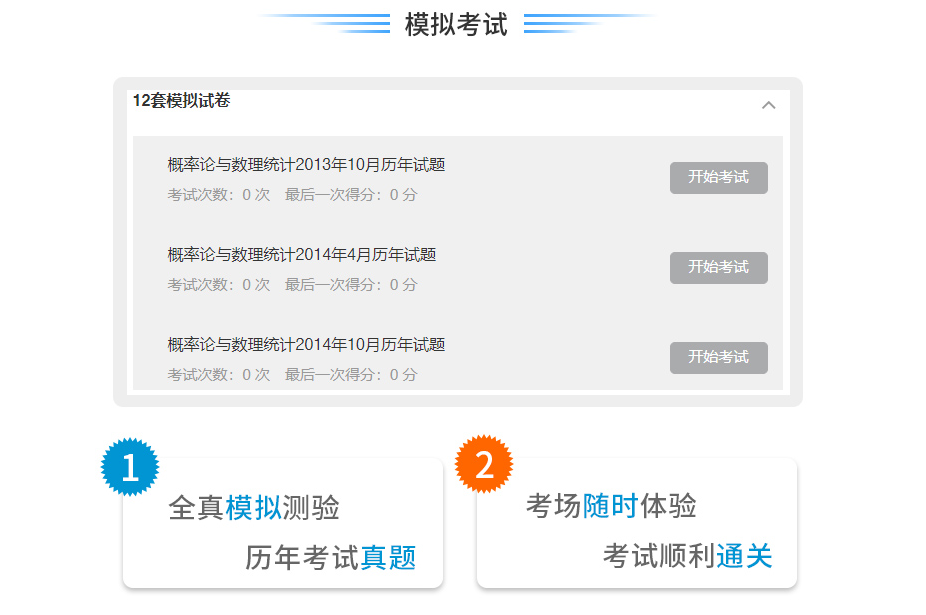Image resolution: width=926 pixels, height=615 pixels.
Task: Start the 2014年4月 exam with 开始考试
Action: [x=719, y=268]
